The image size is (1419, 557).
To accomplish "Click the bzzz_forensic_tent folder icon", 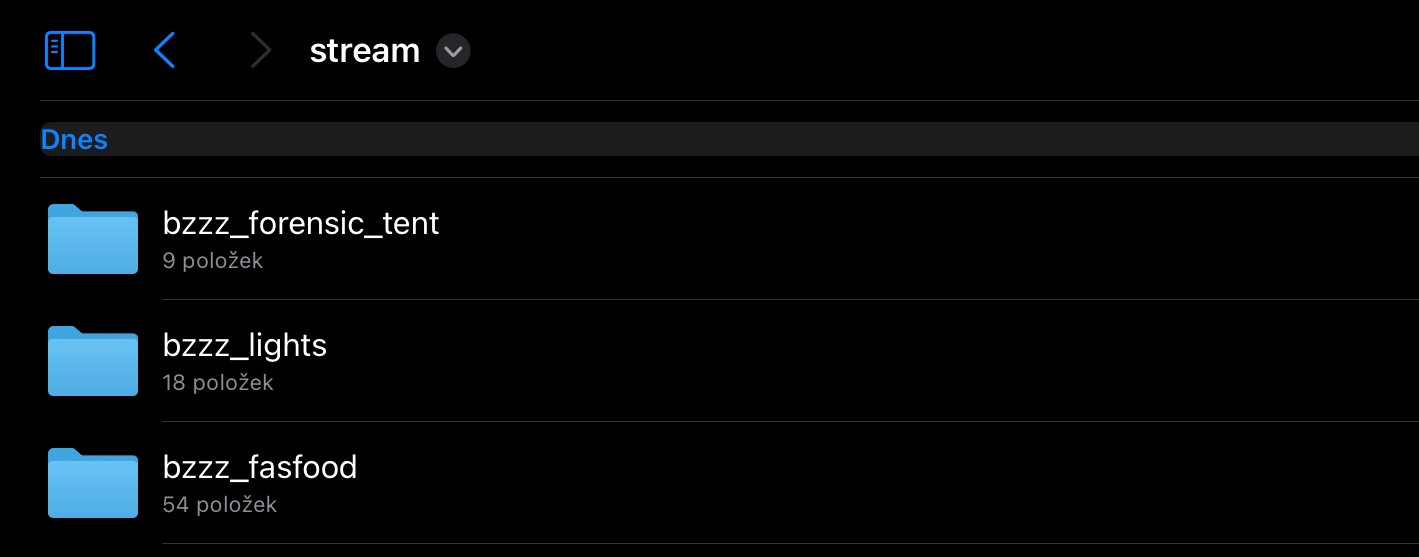I will pyautogui.click(x=93, y=239).
